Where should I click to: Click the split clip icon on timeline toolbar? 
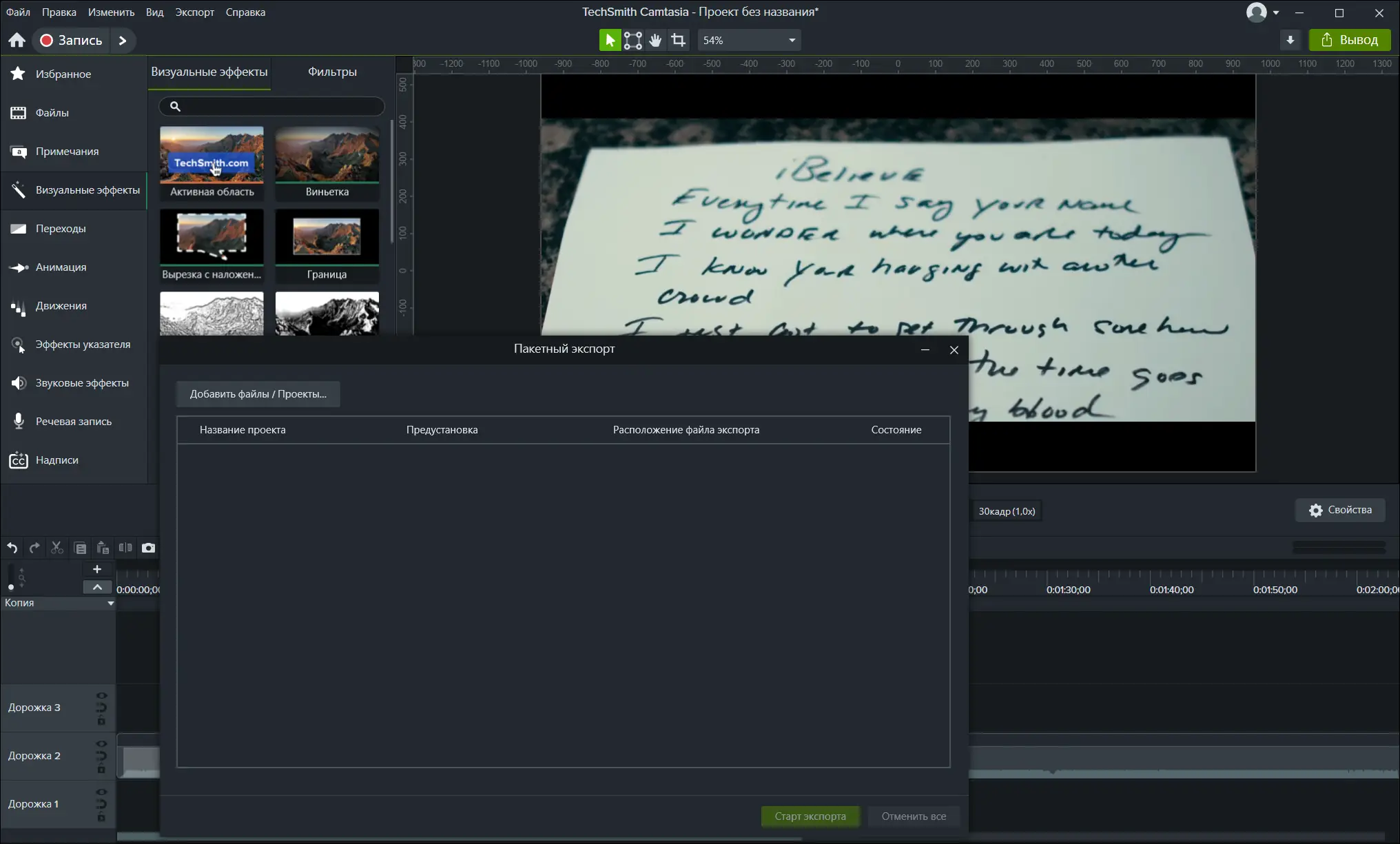125,548
